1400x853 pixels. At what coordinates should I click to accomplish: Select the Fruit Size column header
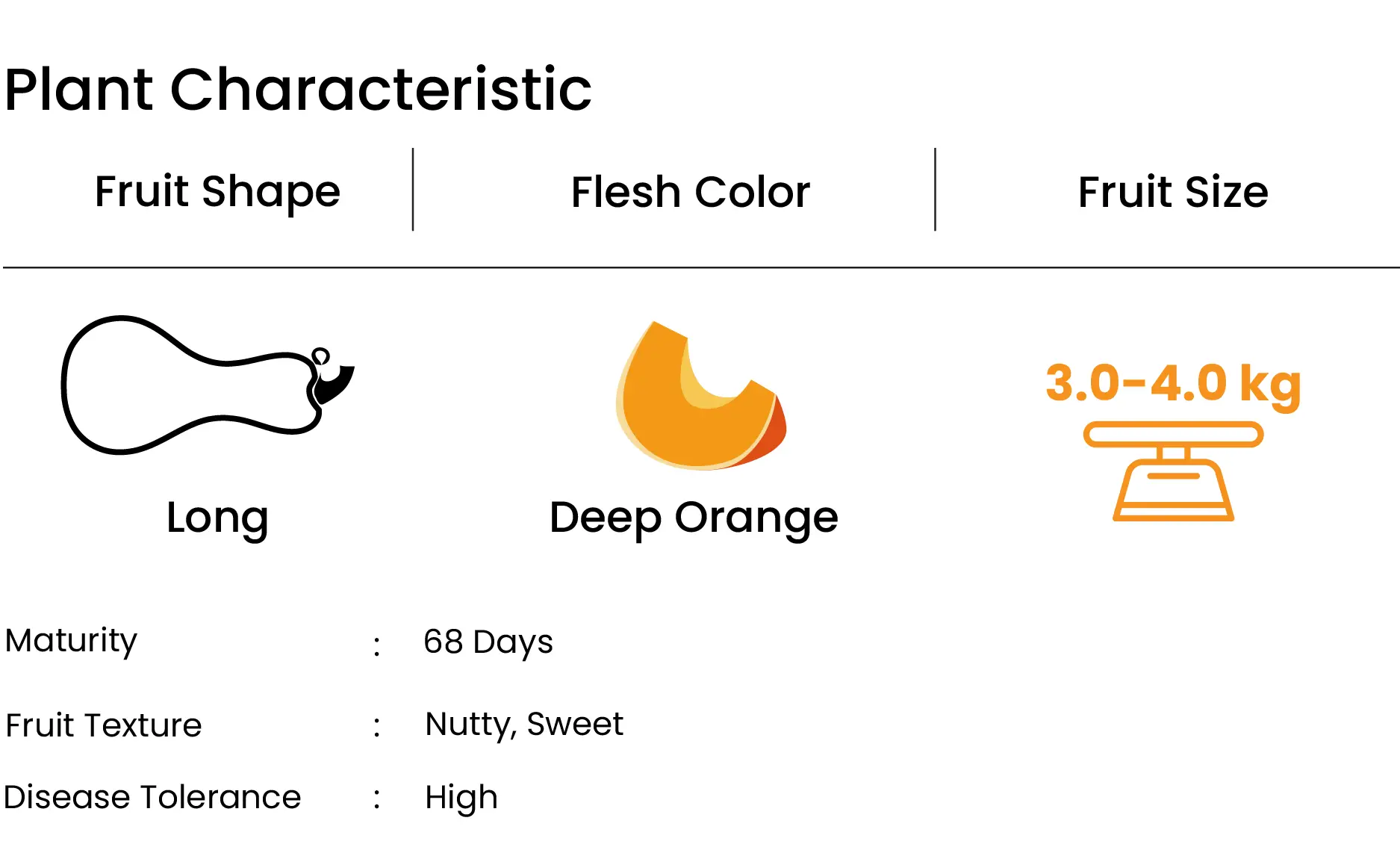pyautogui.click(x=1173, y=192)
